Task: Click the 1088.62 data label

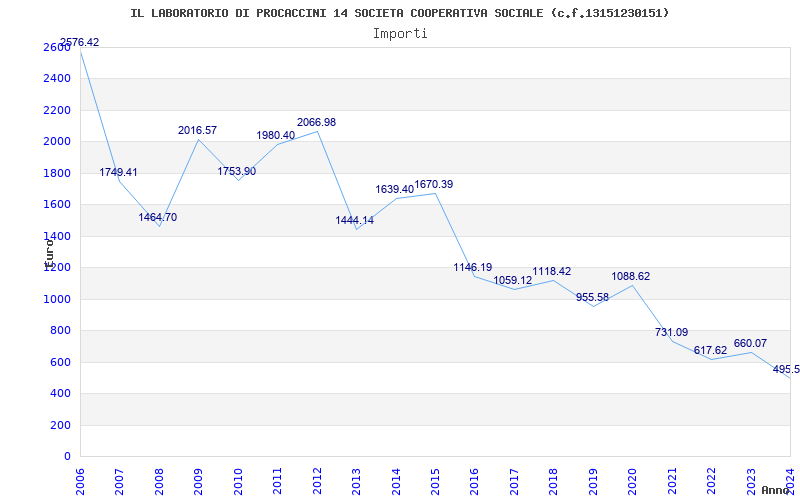Action: [x=631, y=276]
